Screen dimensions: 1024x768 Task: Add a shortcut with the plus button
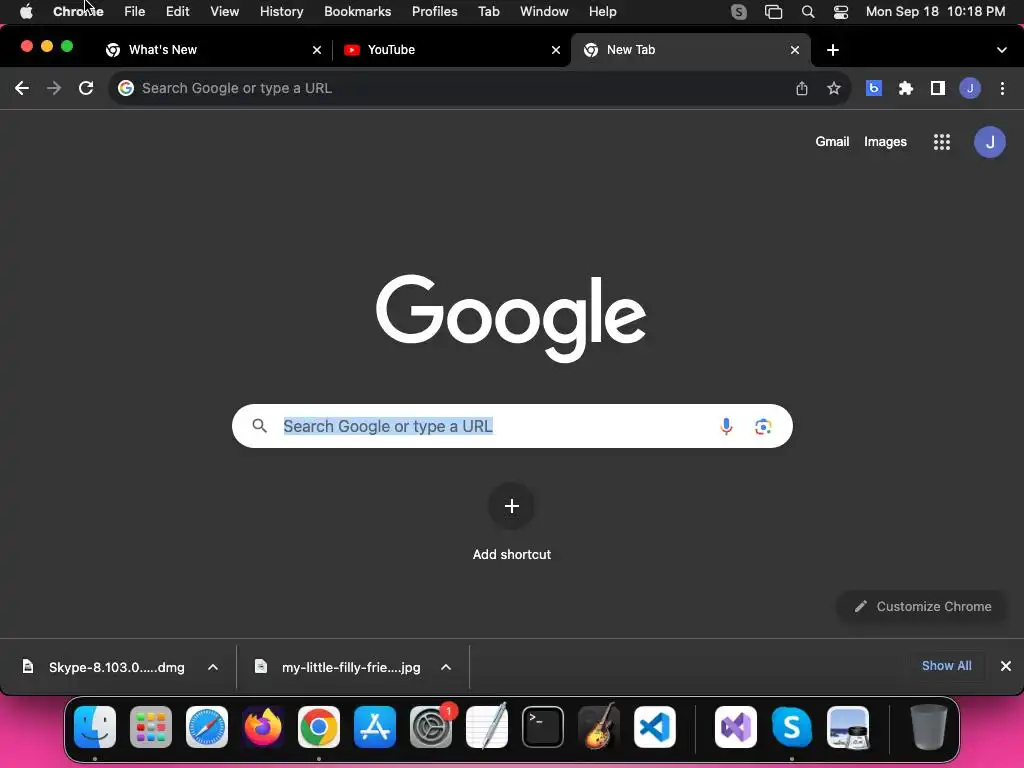point(512,506)
